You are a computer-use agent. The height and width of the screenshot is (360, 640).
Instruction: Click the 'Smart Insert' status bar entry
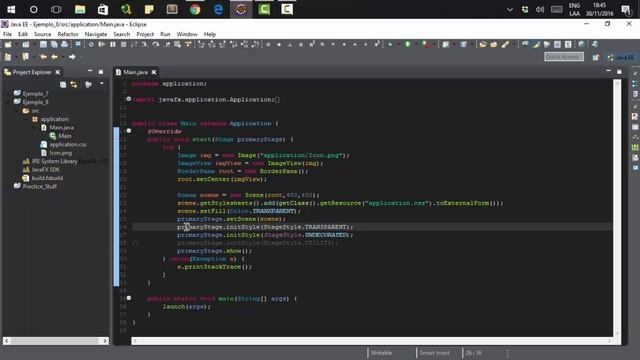coord(434,353)
